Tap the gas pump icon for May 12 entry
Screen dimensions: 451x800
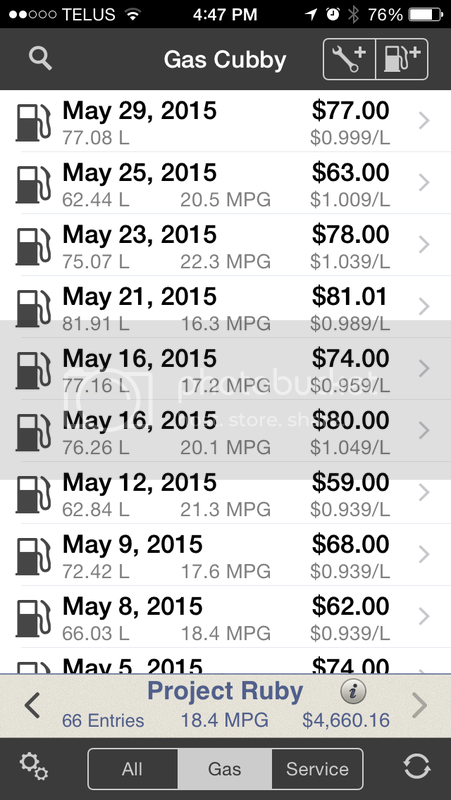(x=33, y=494)
